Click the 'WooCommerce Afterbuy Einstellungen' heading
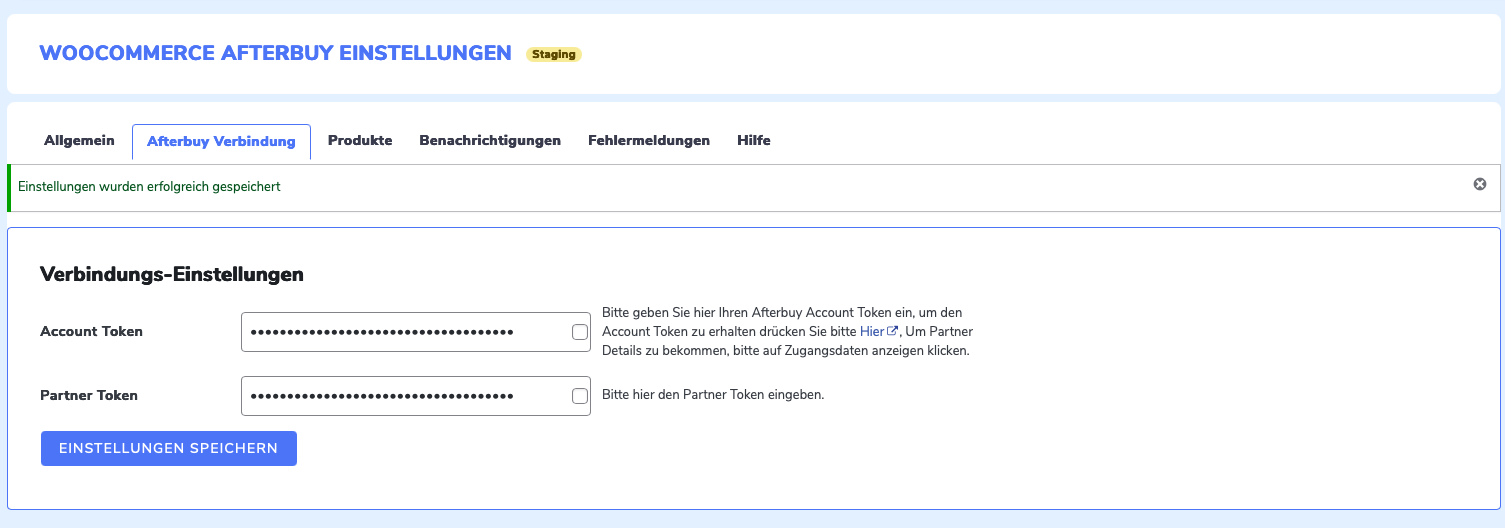The image size is (1505, 528). tap(276, 53)
